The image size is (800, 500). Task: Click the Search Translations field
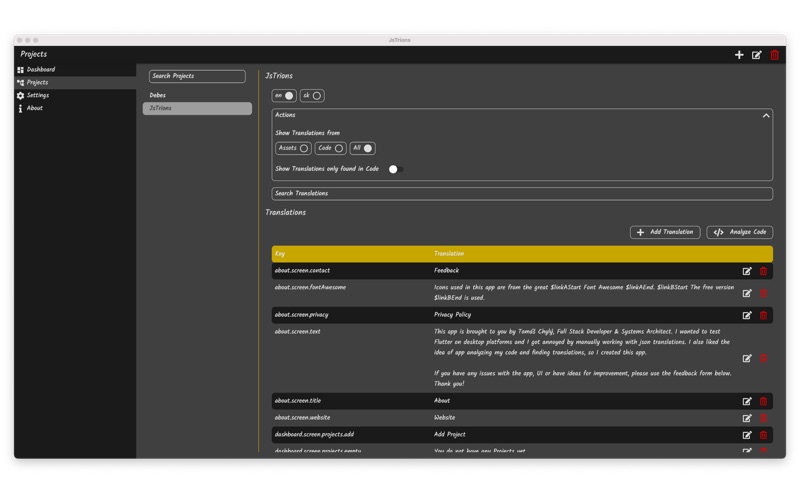point(522,193)
